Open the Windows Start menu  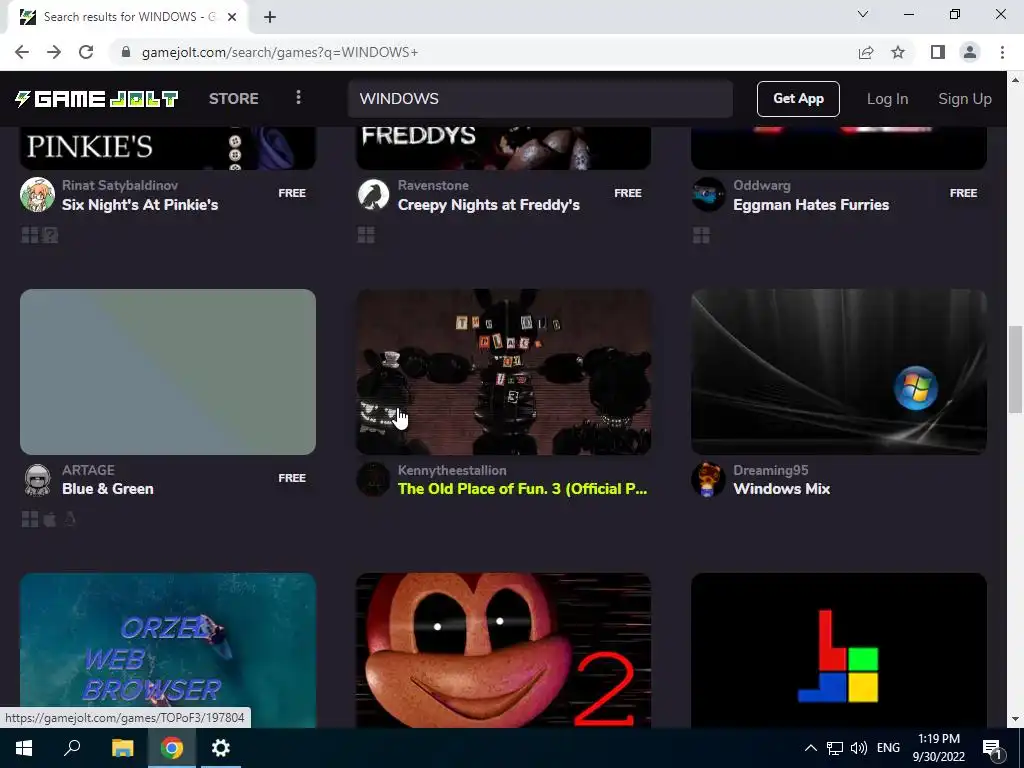[x=24, y=748]
